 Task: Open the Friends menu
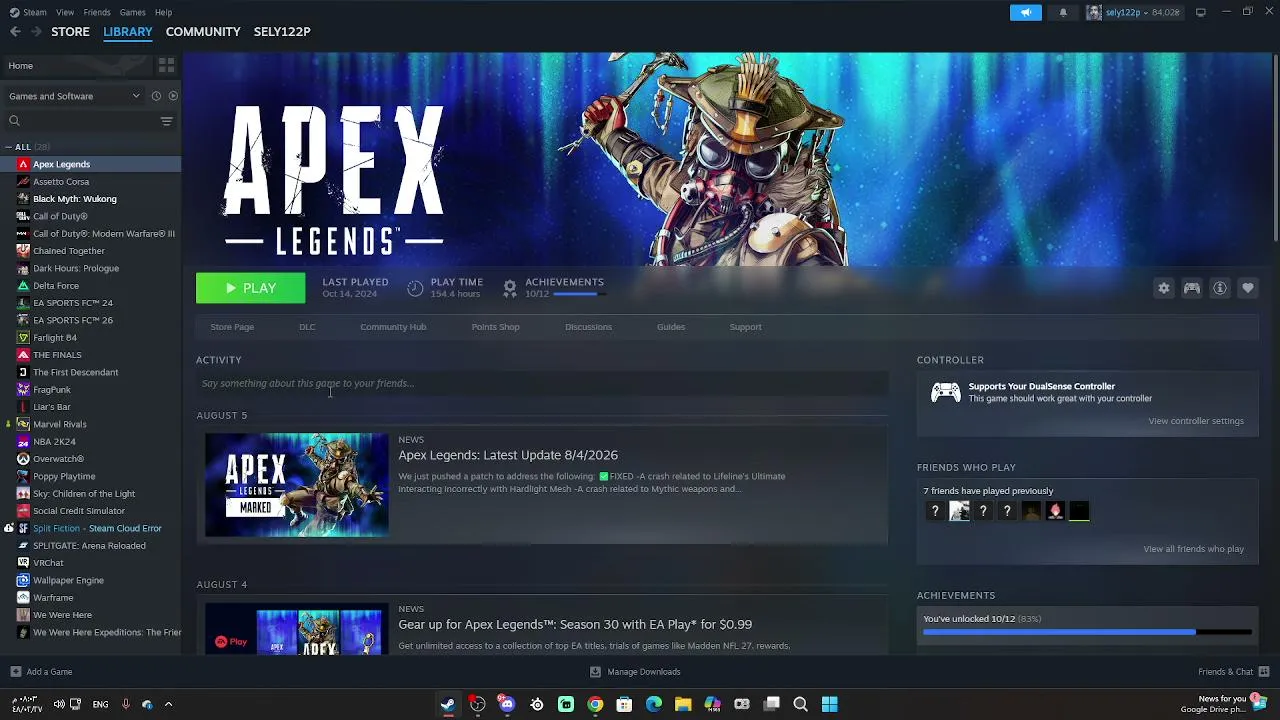tap(97, 12)
